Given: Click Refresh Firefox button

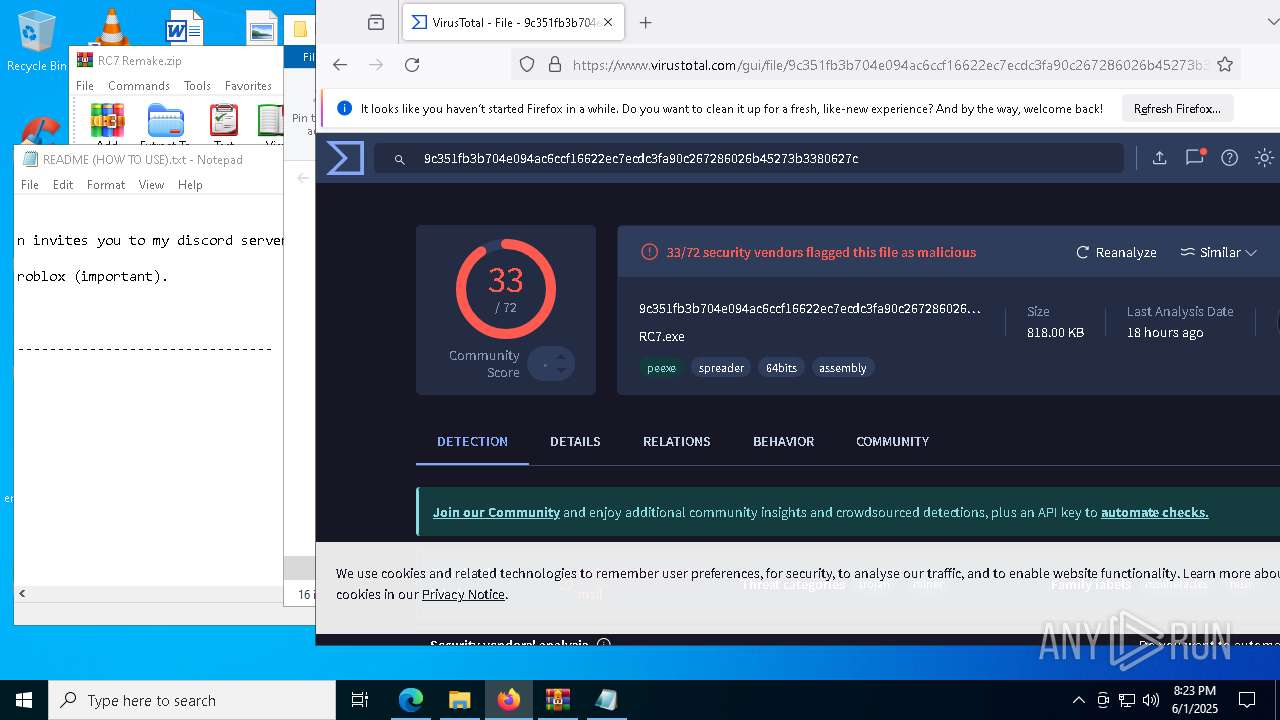Looking at the screenshot, I should [x=1177, y=108].
